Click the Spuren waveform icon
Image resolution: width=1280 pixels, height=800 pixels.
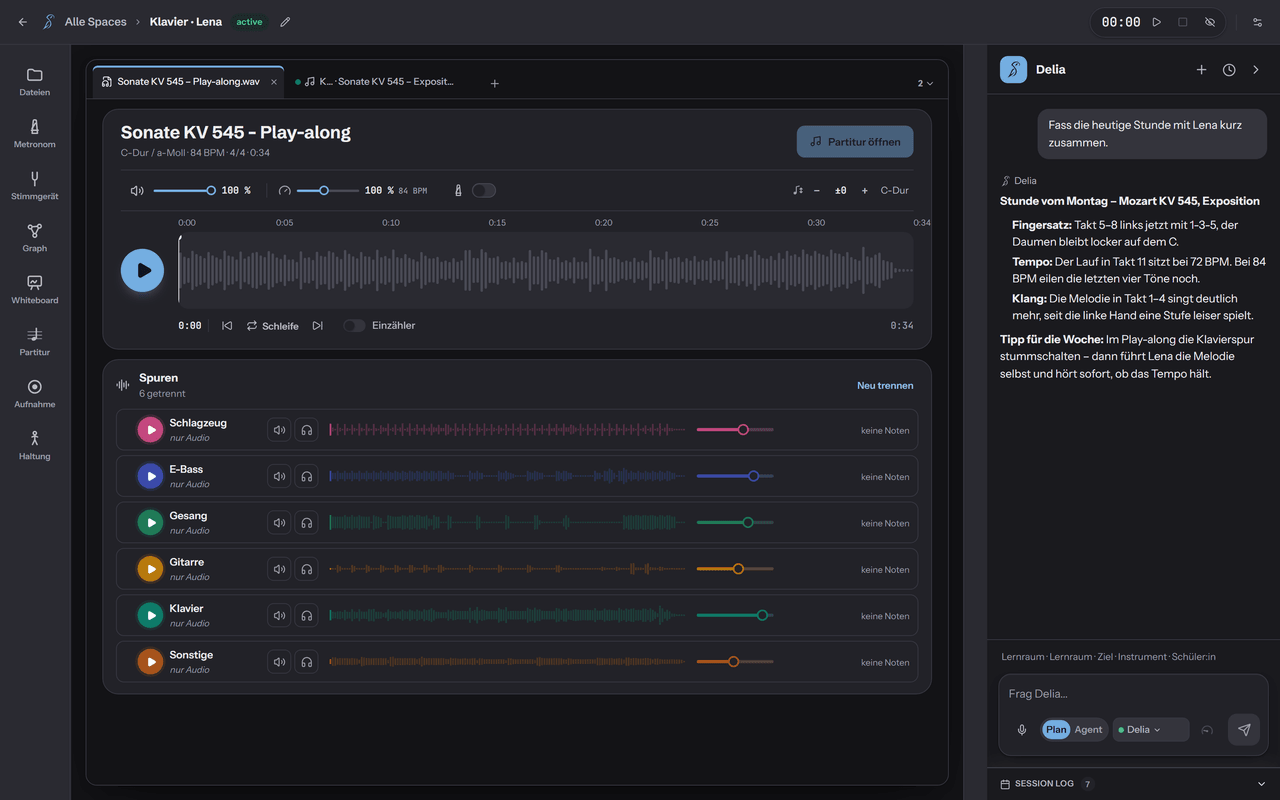pos(123,385)
